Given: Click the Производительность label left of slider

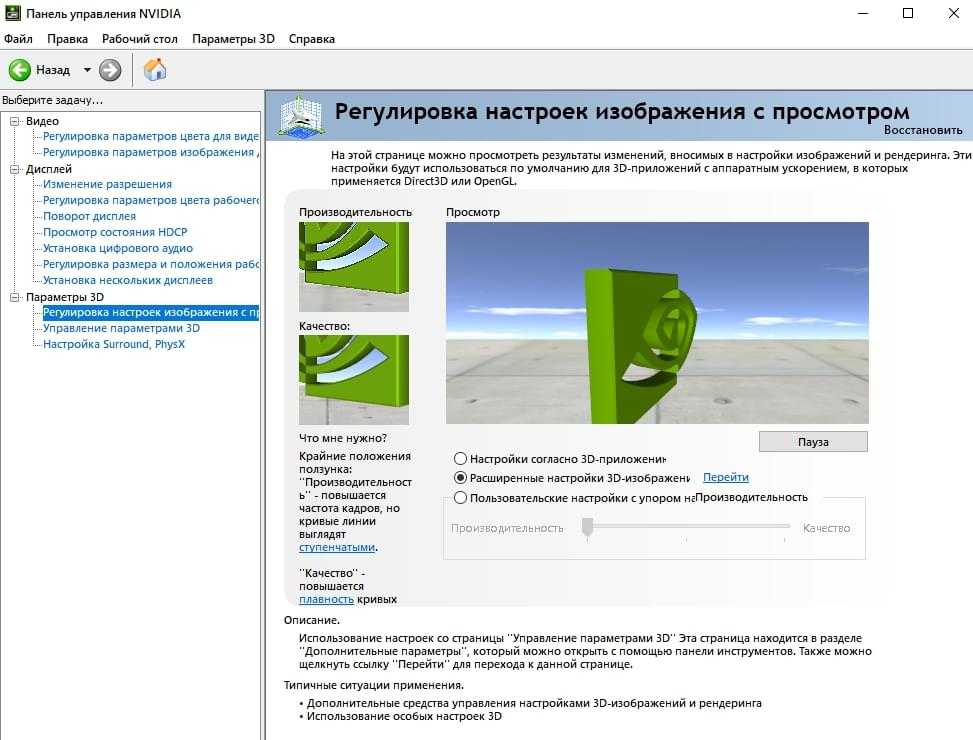Looking at the screenshot, I should 507,528.
